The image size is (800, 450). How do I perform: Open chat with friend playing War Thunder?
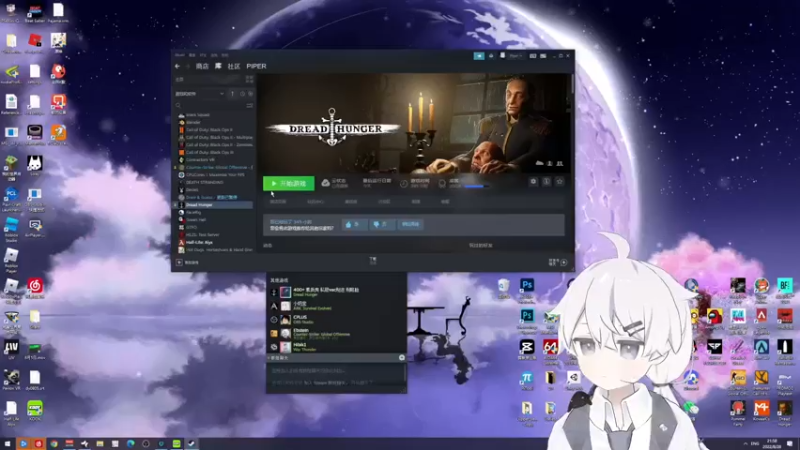(x=337, y=347)
